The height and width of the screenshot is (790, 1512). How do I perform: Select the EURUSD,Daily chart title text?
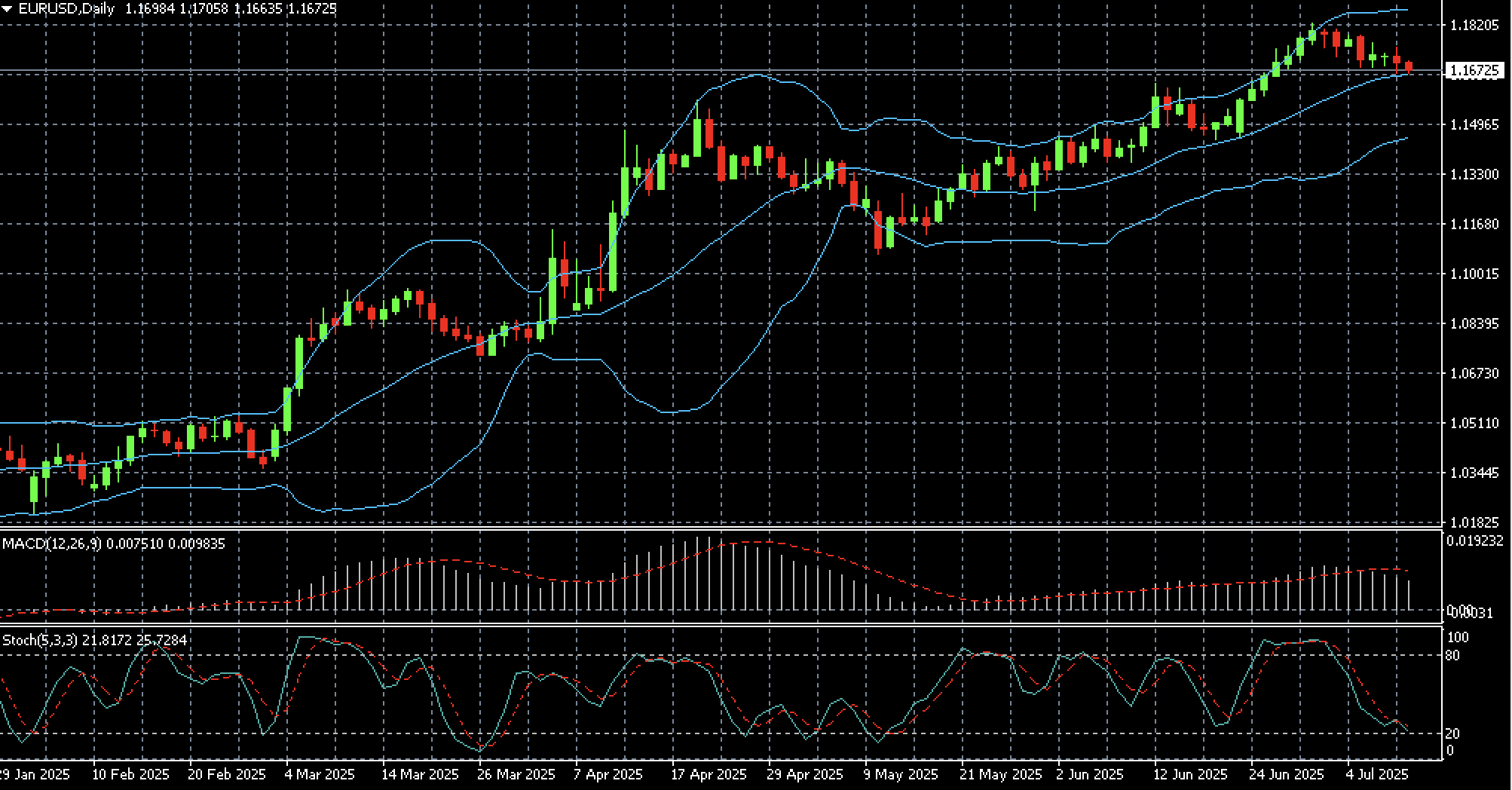(x=66, y=8)
